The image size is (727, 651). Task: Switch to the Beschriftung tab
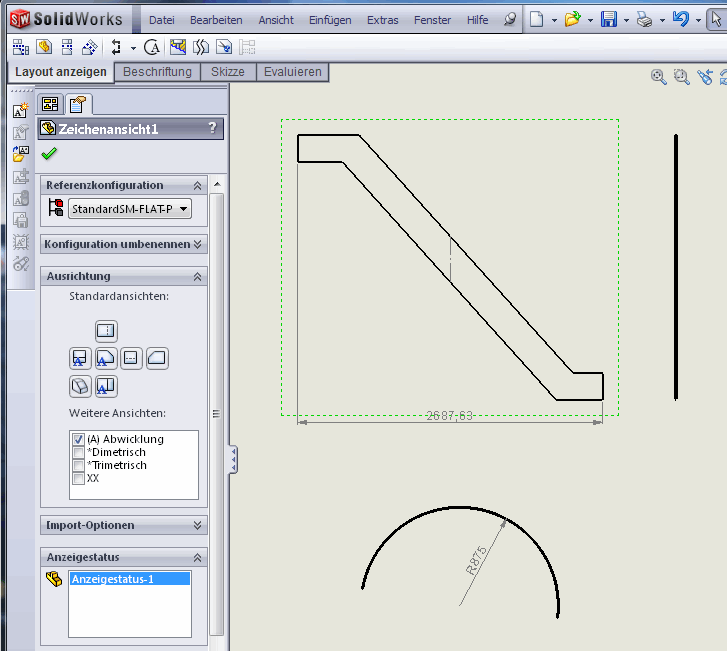pos(157,72)
